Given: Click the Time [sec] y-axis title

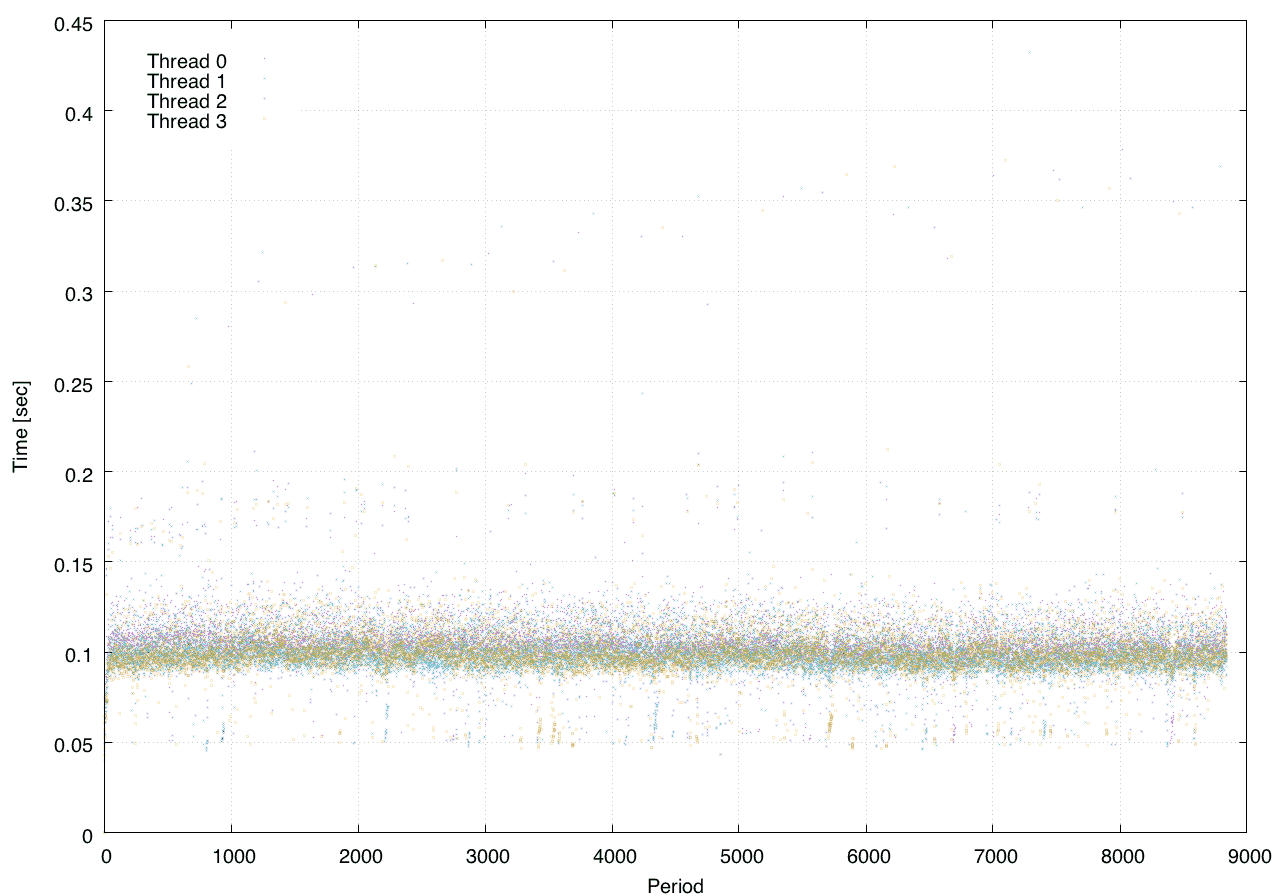Looking at the screenshot, I should pos(21,427).
